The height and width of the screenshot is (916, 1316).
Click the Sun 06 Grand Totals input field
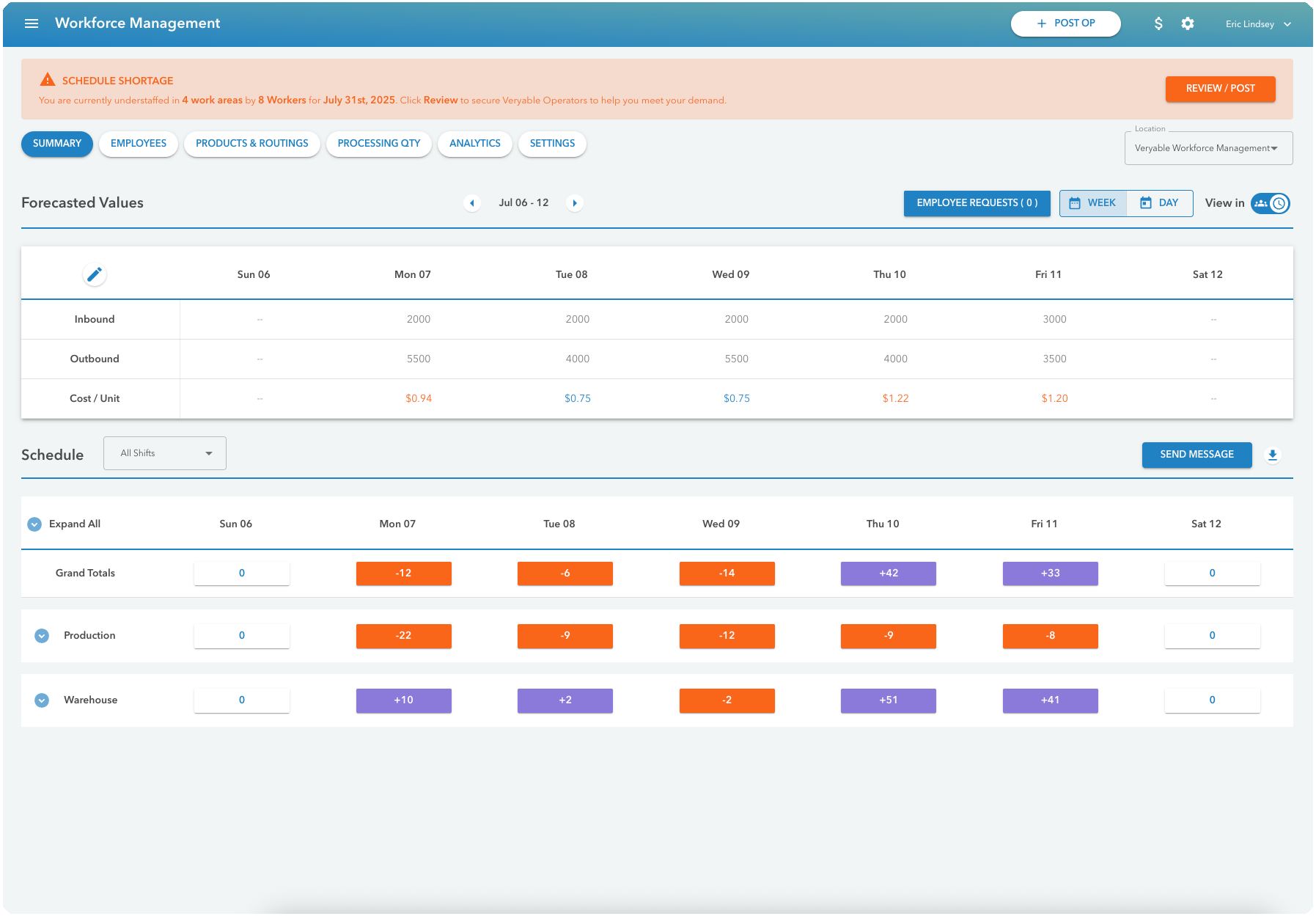241,573
